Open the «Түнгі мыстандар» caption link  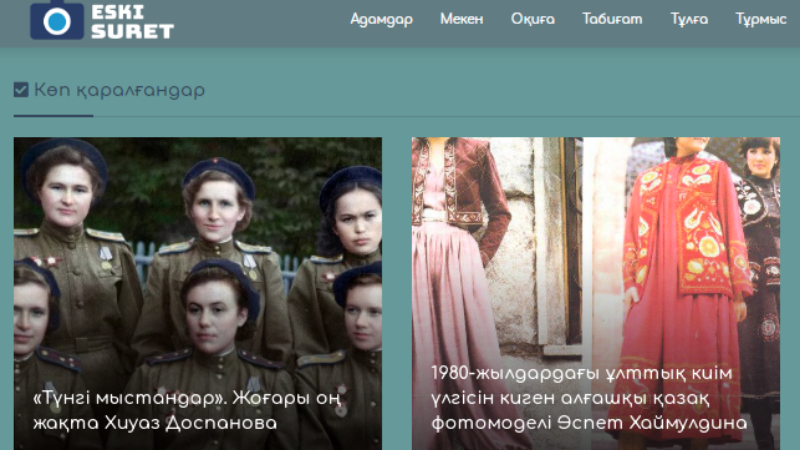pyautogui.click(x=182, y=410)
